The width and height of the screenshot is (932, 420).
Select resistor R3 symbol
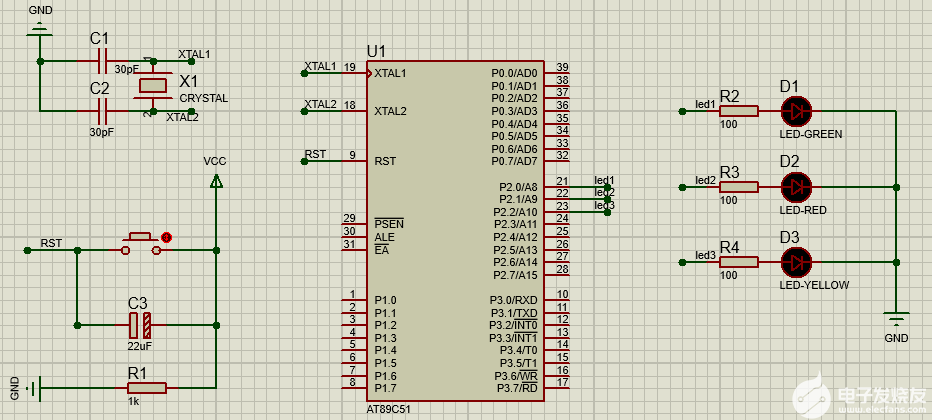click(x=739, y=186)
